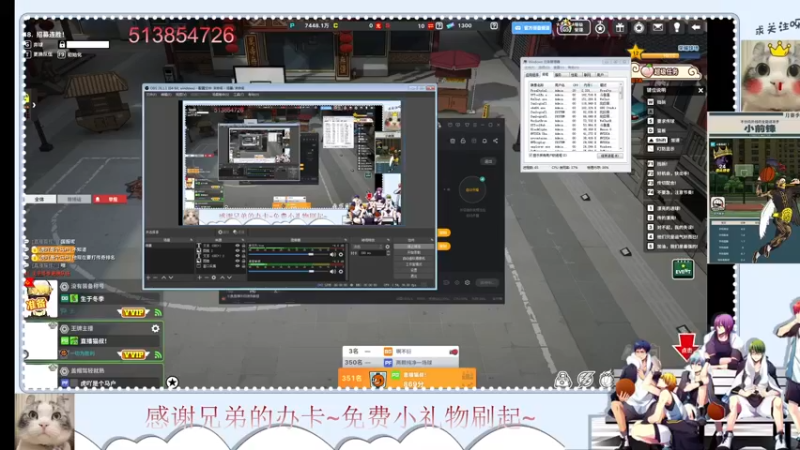Click 混音器 dock header pop-out icon

click(346, 240)
